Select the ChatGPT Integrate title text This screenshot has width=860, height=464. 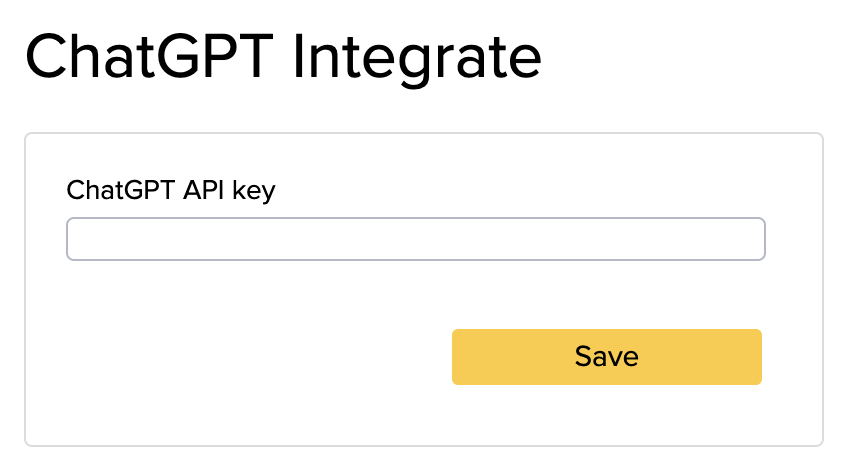[x=282, y=57]
